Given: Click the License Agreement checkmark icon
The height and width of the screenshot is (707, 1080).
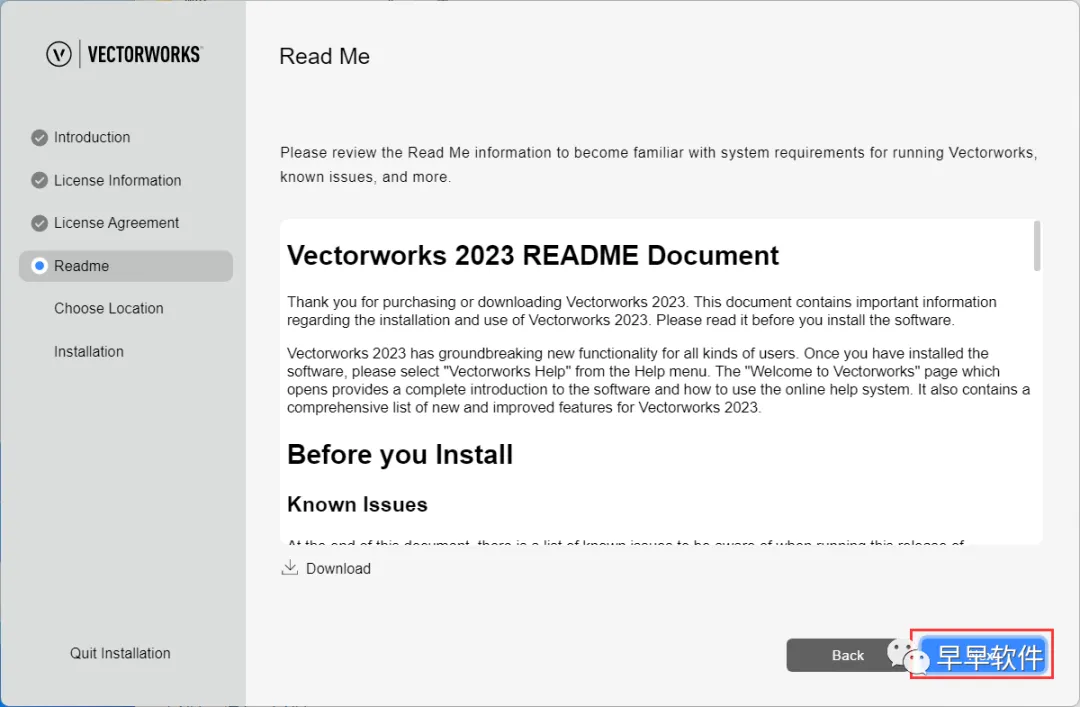Looking at the screenshot, I should click(x=39, y=223).
